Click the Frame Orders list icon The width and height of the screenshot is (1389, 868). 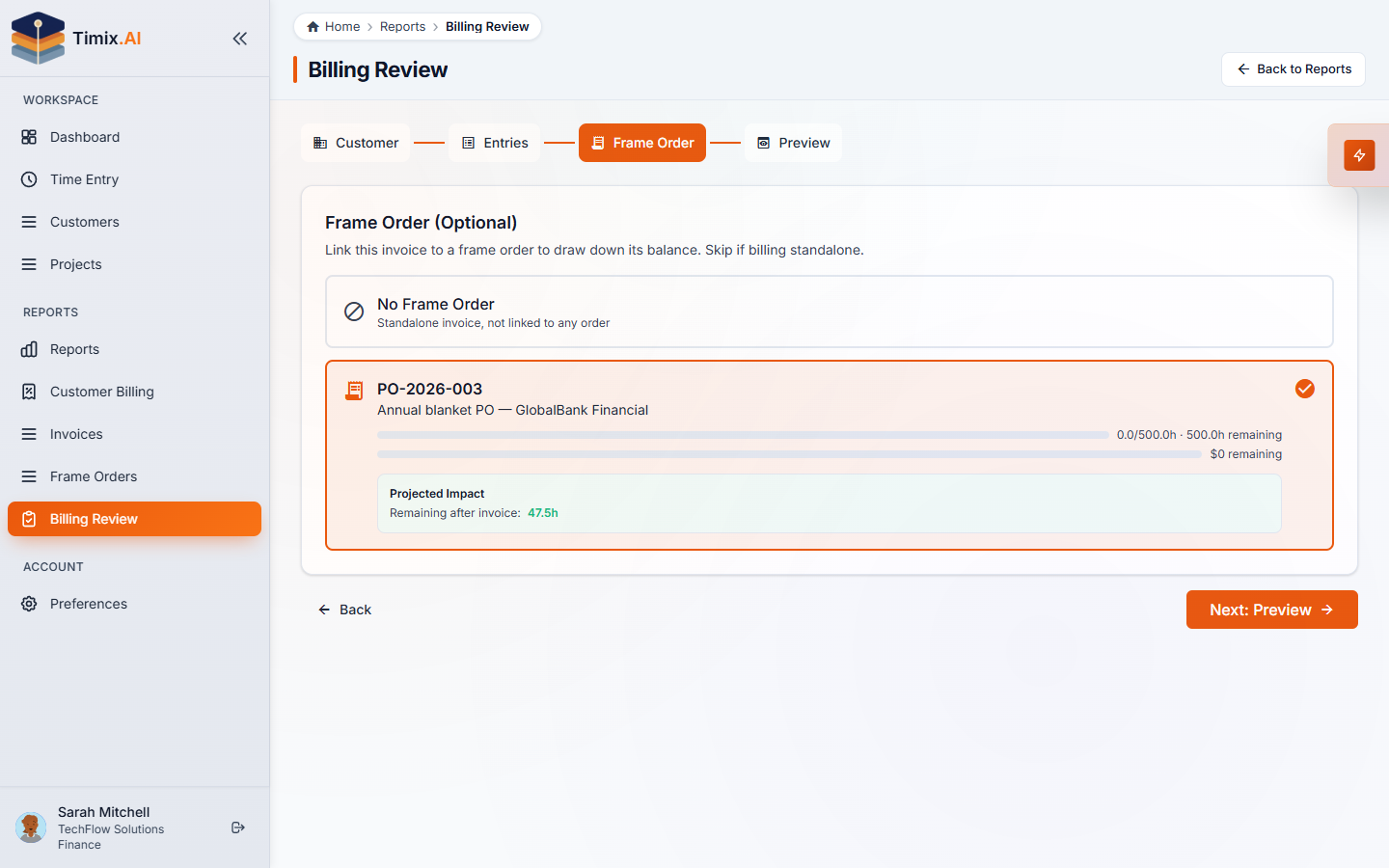[29, 476]
